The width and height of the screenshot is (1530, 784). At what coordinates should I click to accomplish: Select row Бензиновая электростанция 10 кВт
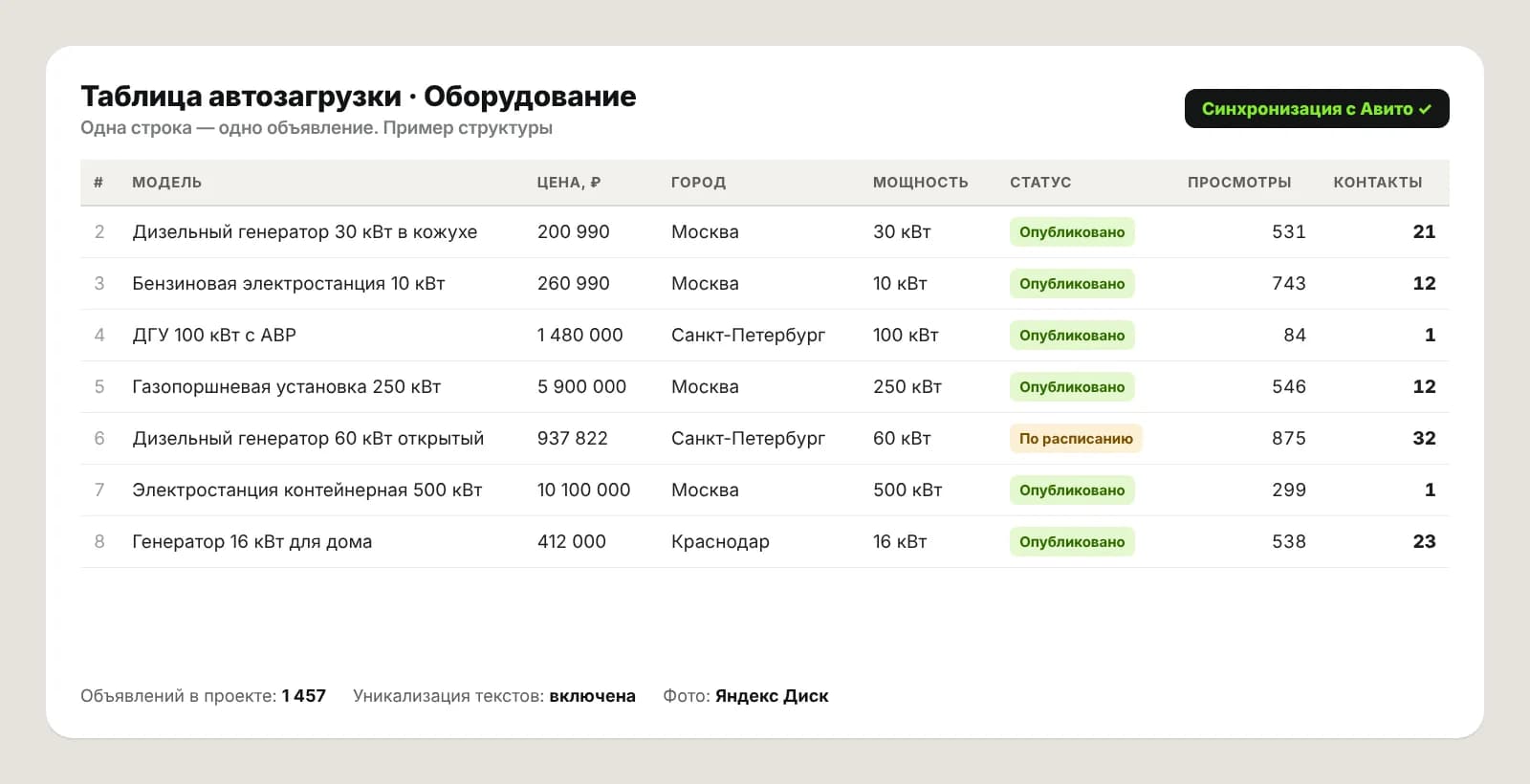[765, 284]
